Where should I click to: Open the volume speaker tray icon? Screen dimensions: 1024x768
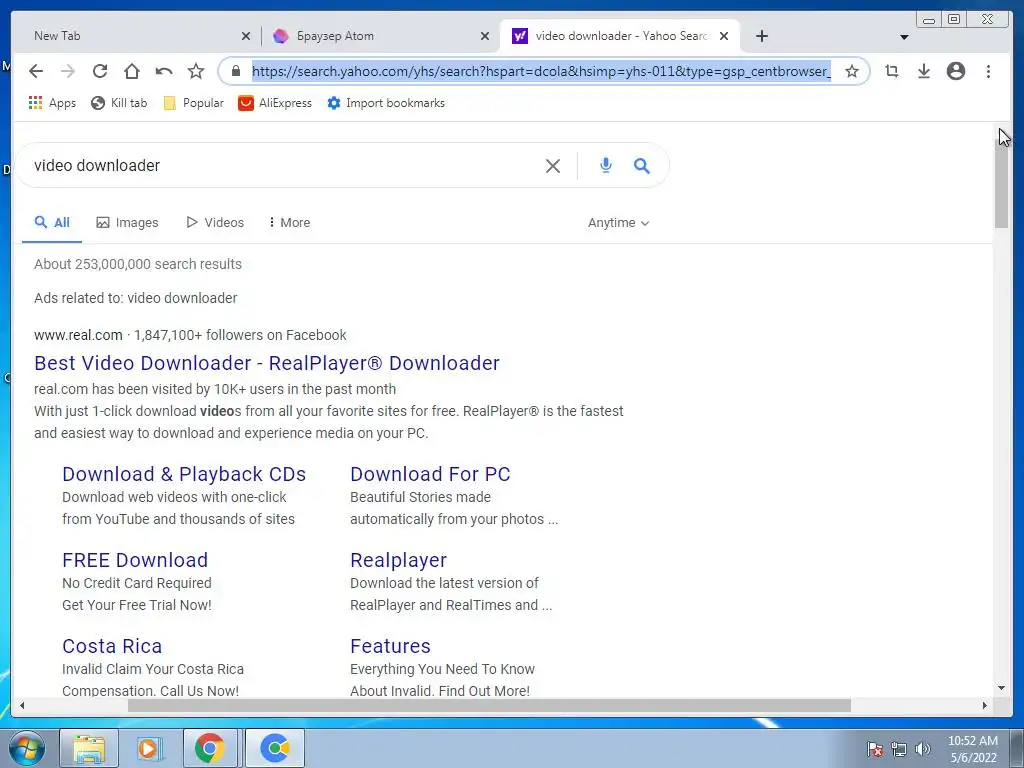tap(923, 749)
